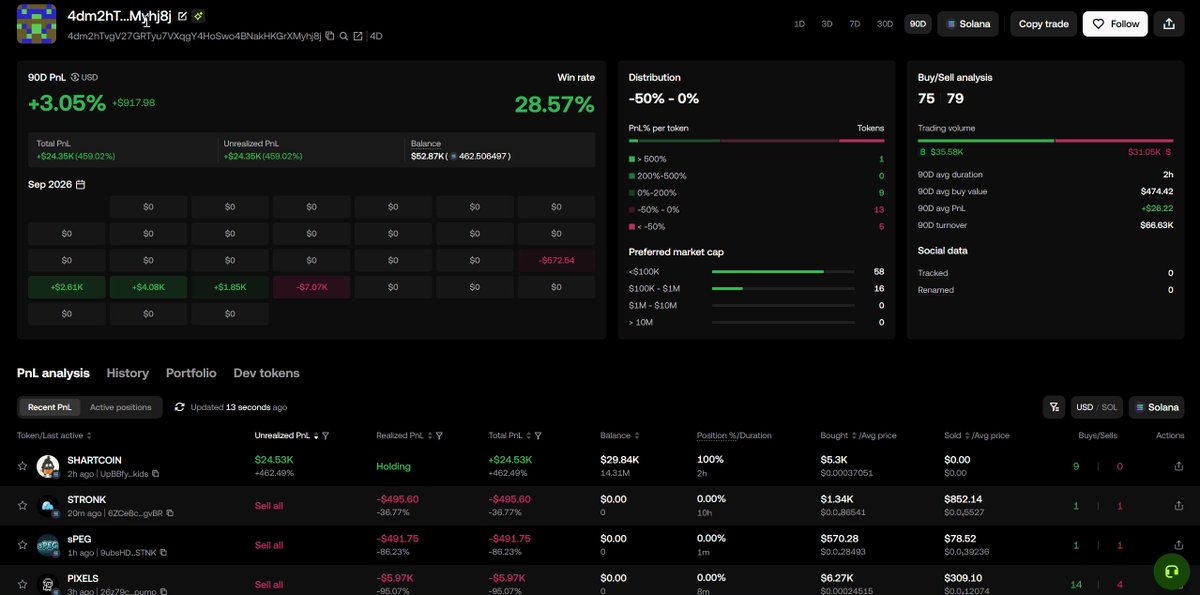Viewport: 1200px width, 595px height.
Task: Open the table filter settings icon
Action: (1053, 407)
